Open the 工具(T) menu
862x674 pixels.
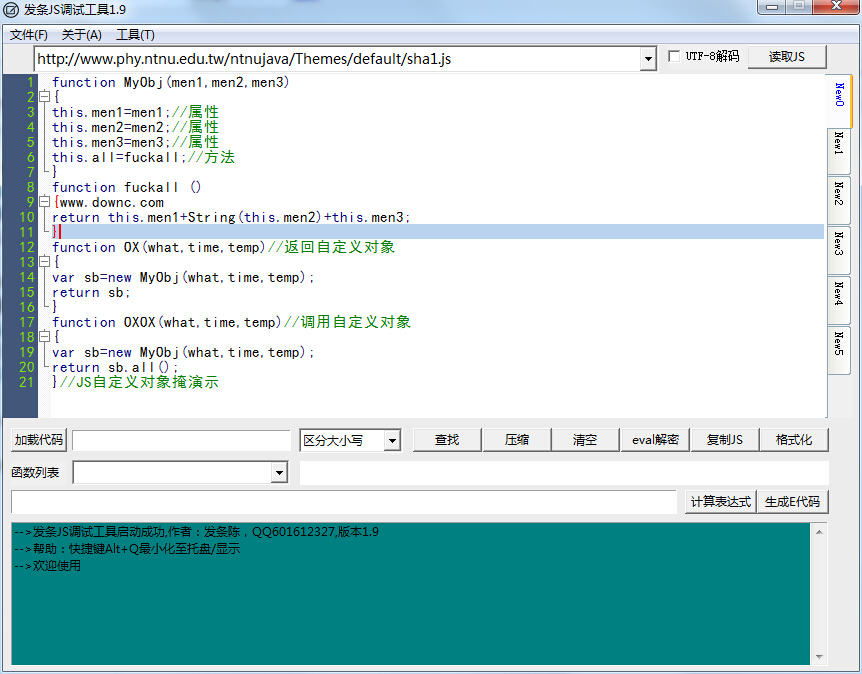pos(138,34)
